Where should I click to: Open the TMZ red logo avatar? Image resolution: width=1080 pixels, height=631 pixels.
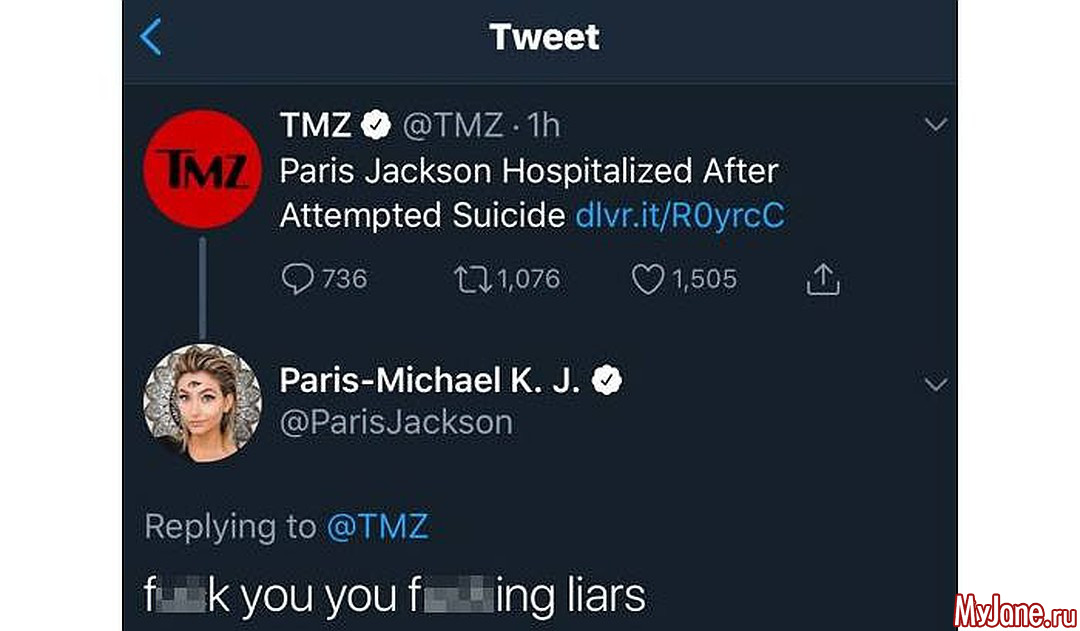click(x=203, y=170)
